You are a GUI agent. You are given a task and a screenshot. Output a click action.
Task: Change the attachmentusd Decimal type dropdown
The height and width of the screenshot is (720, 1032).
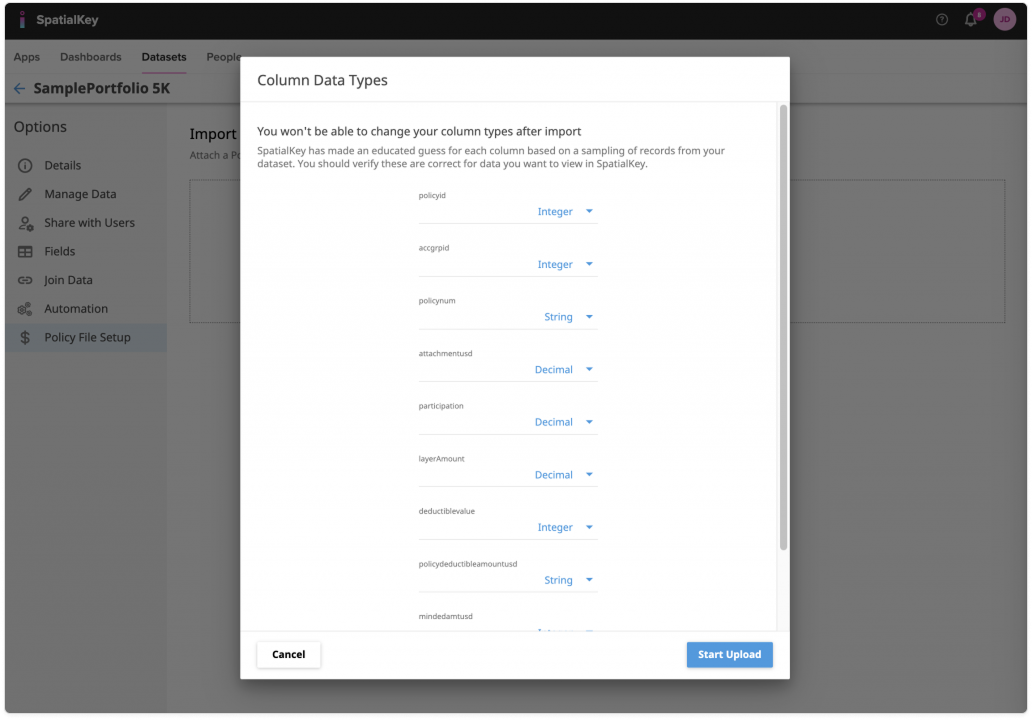pyautogui.click(x=588, y=370)
